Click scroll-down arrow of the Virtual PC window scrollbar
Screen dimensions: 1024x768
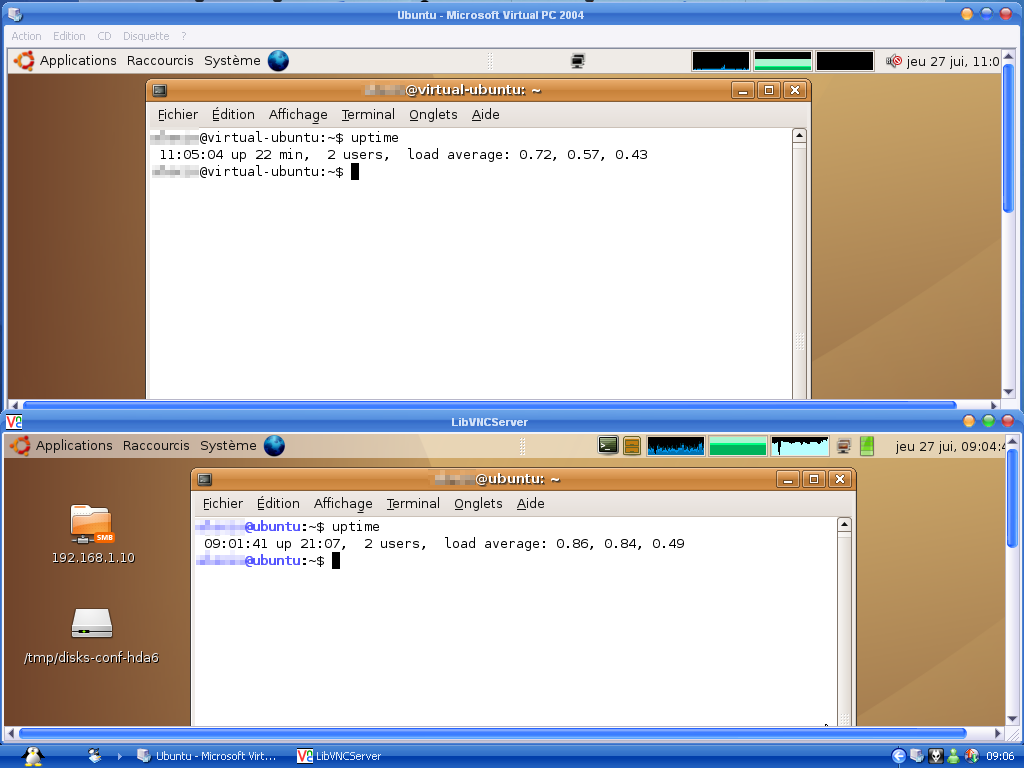[1008, 392]
